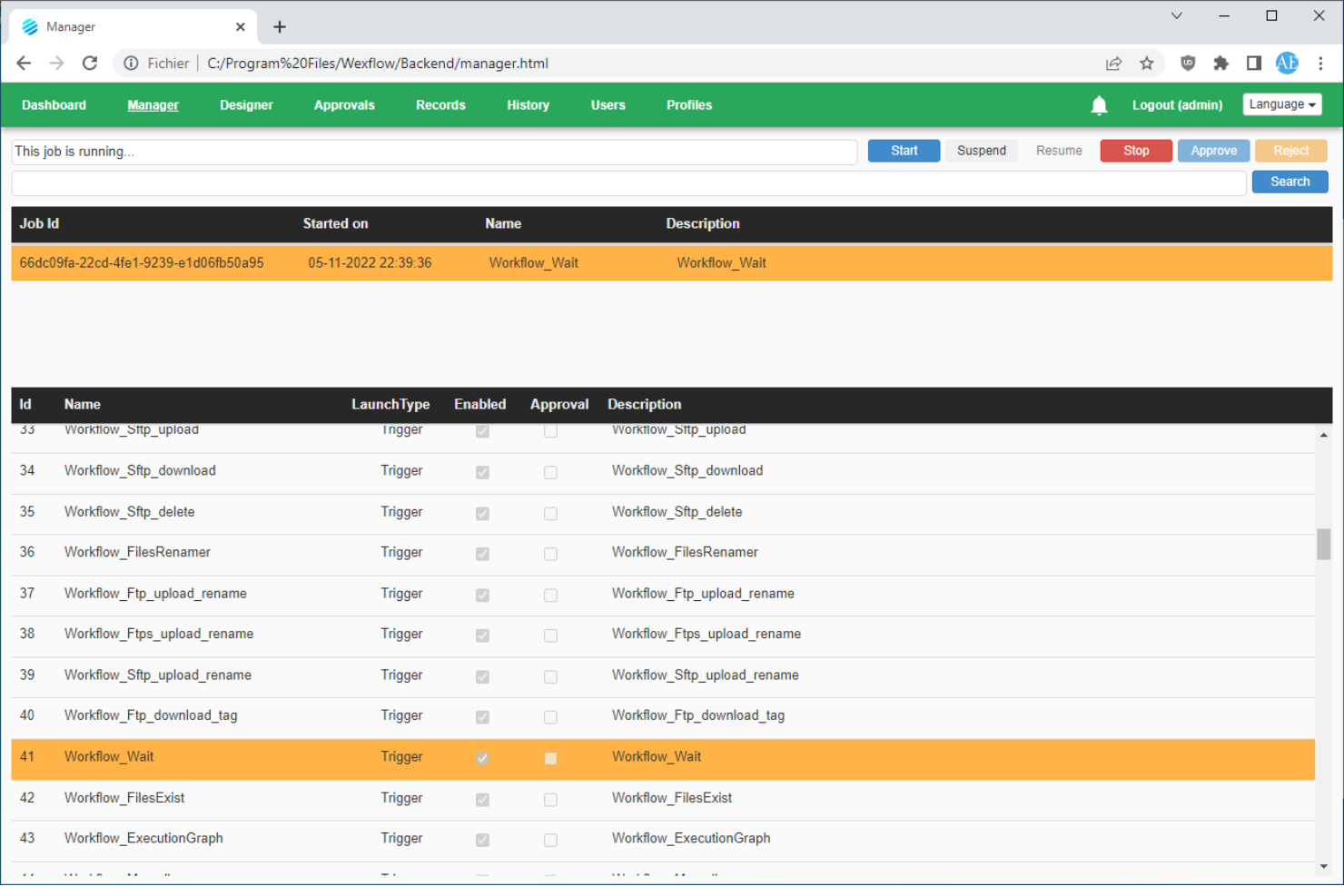Open the browser menu with three dots
Image resolution: width=1344 pixels, height=896 pixels.
pyautogui.click(x=1321, y=63)
